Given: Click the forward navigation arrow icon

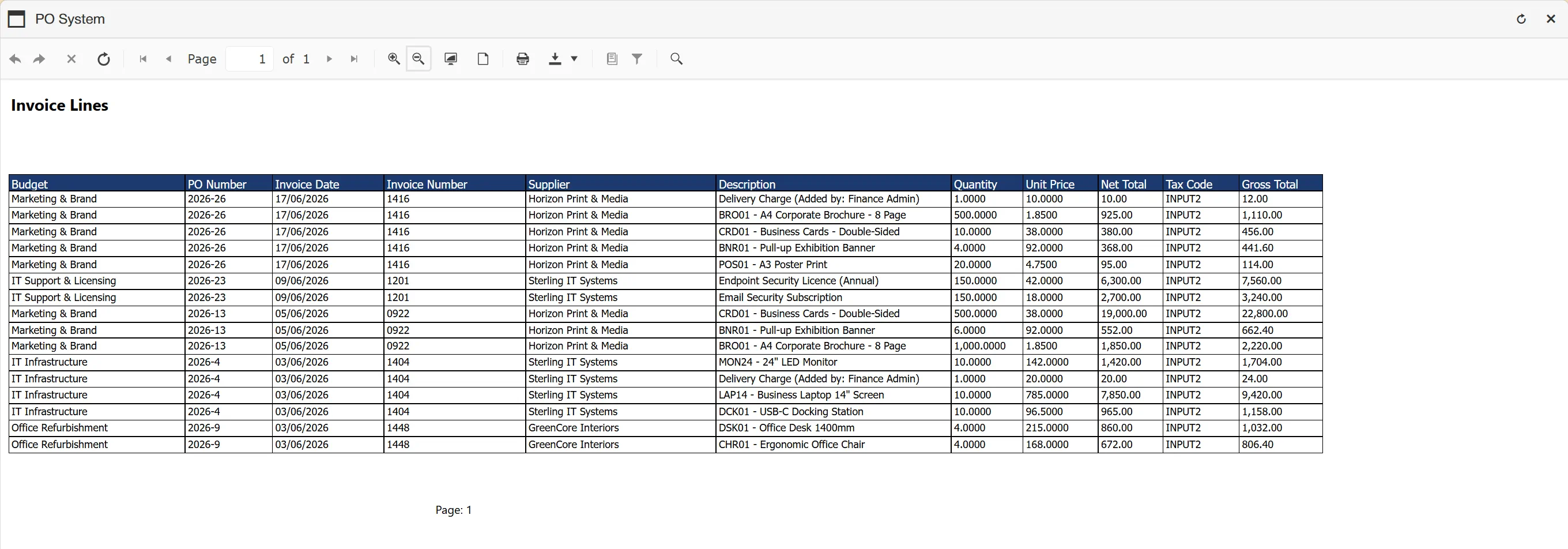Looking at the screenshot, I should (40, 59).
